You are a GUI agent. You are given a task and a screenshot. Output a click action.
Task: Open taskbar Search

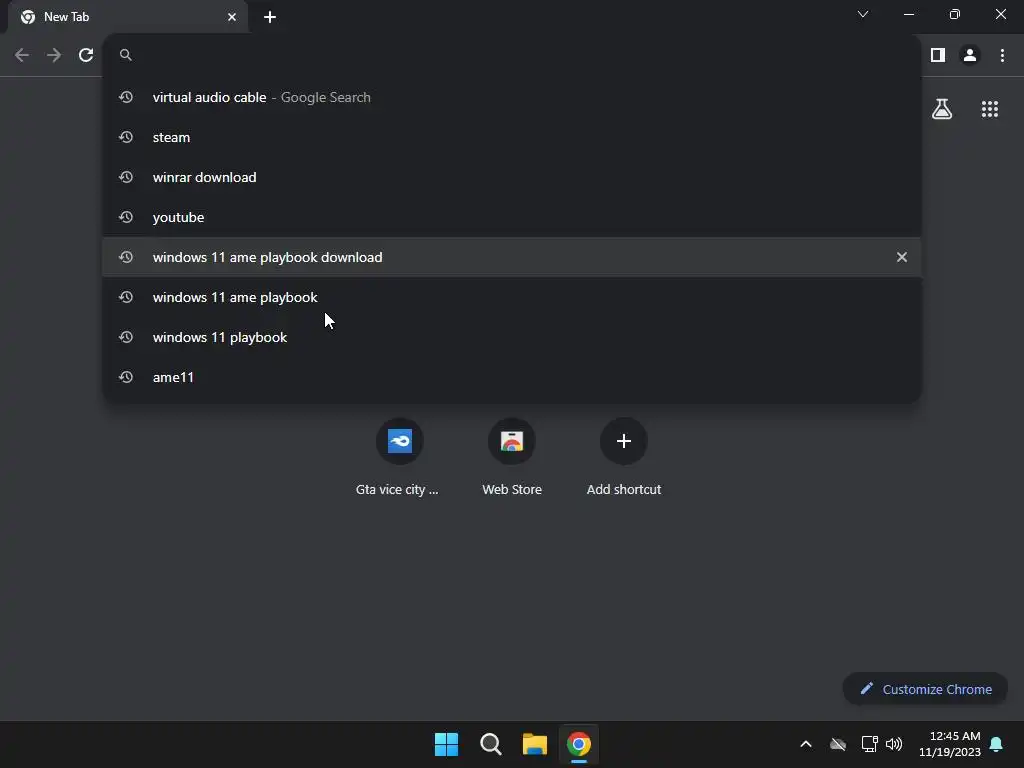pos(490,744)
